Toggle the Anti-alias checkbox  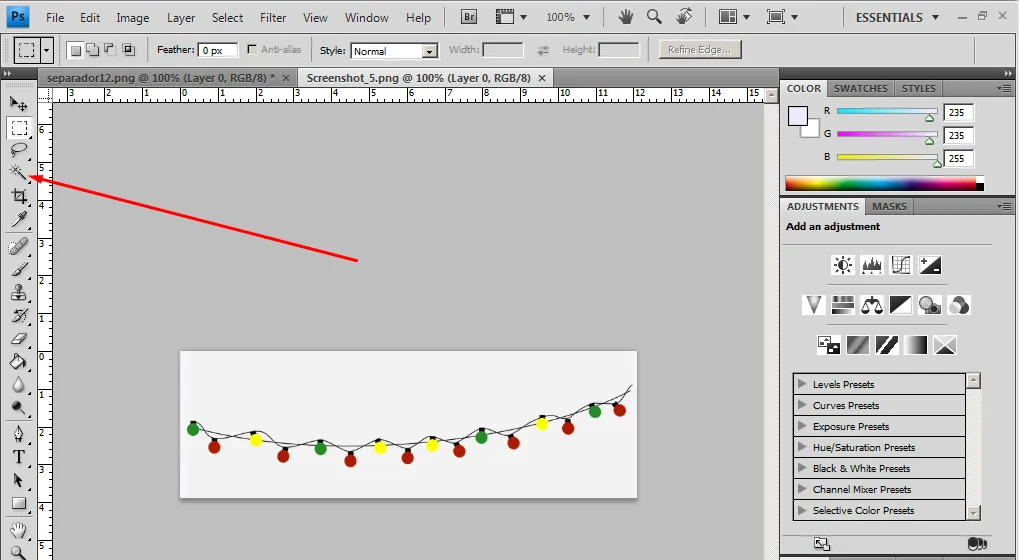(252, 49)
